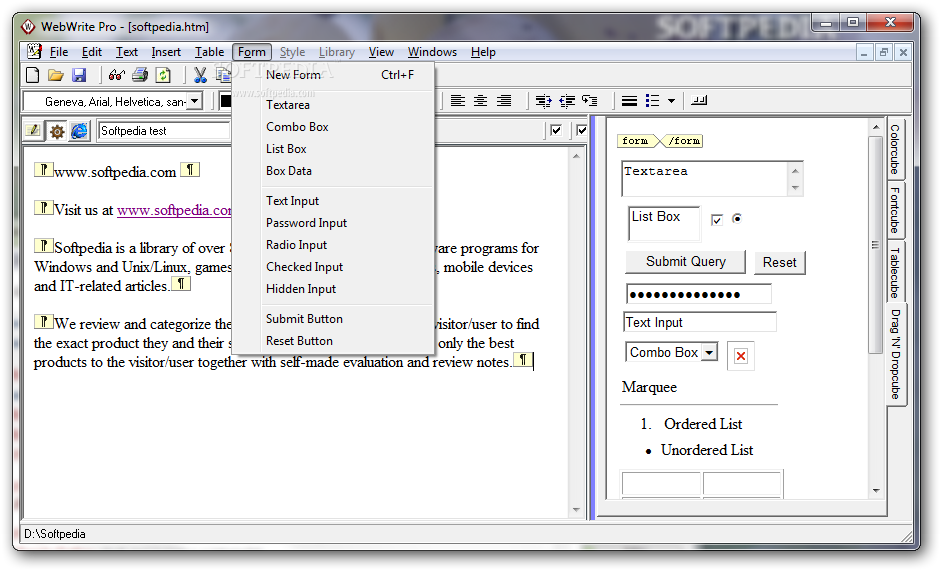Align text left
This screenshot has height=571, width=941.
(x=458, y=101)
